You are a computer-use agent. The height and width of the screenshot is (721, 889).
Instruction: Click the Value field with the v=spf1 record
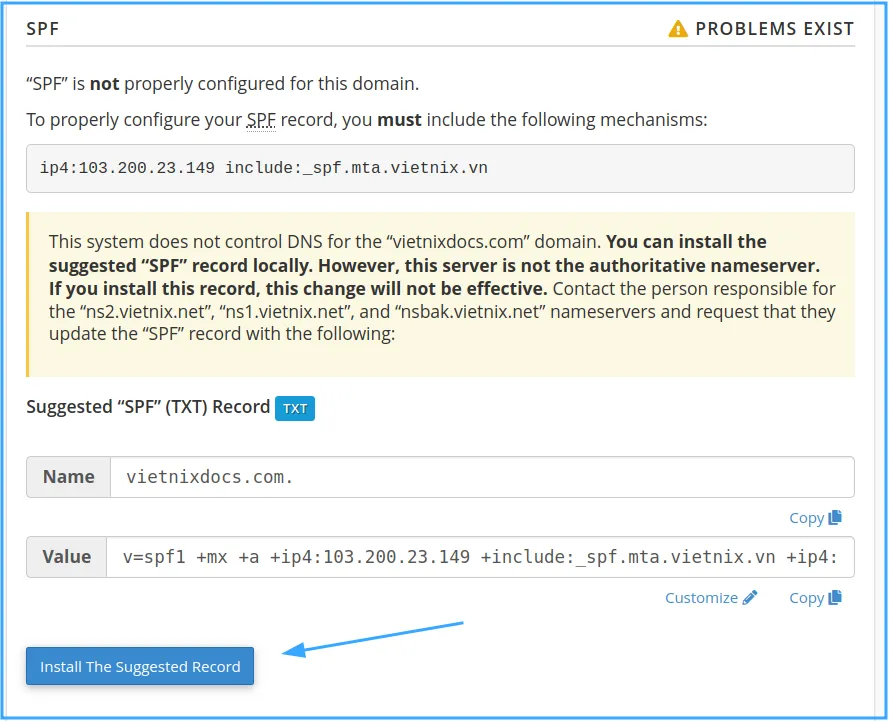click(479, 557)
